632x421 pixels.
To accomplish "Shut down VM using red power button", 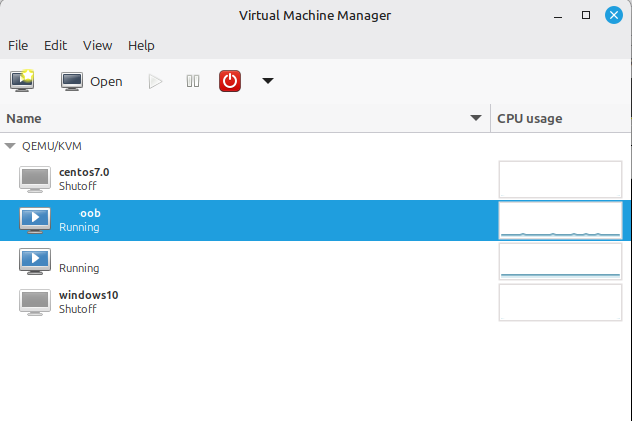I will (230, 81).
